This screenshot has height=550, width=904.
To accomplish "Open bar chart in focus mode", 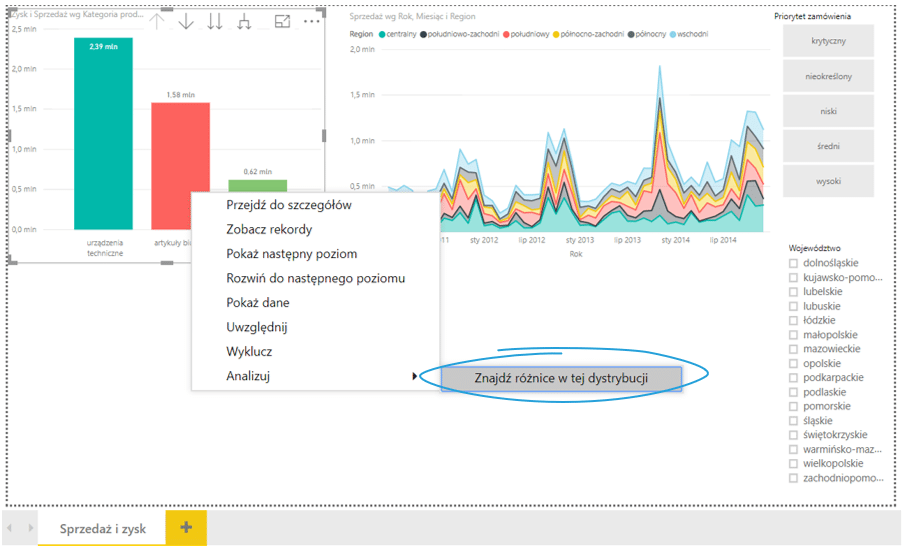I will point(283,21).
